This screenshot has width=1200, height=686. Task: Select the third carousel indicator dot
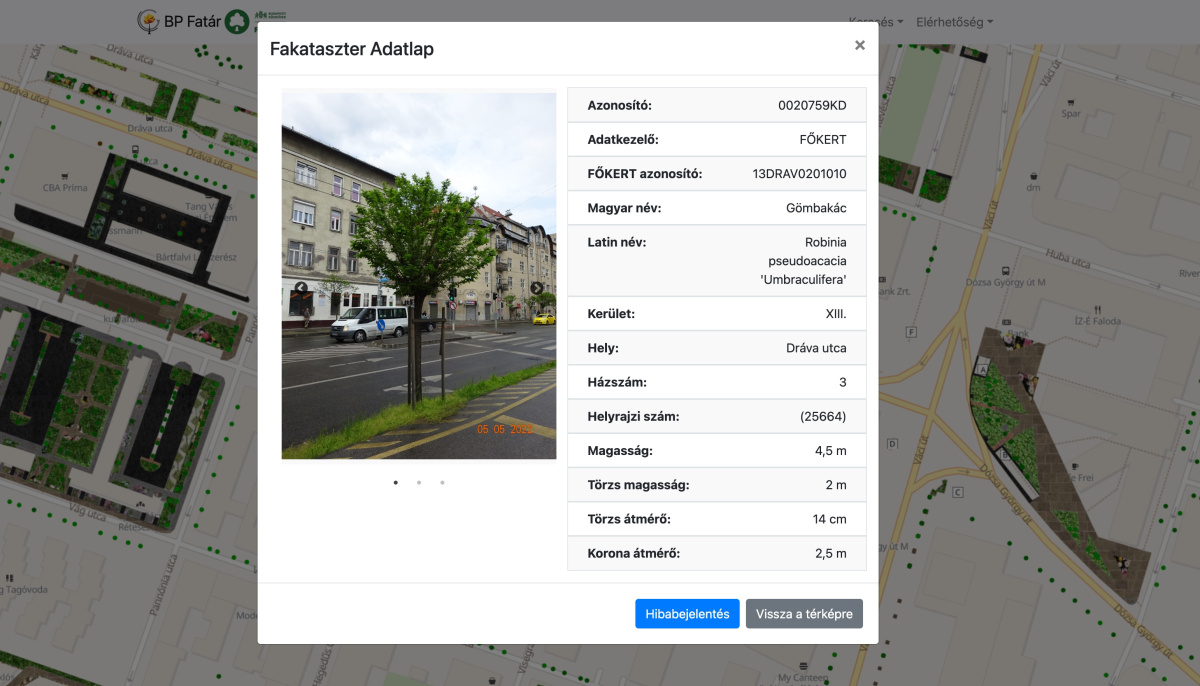click(442, 483)
